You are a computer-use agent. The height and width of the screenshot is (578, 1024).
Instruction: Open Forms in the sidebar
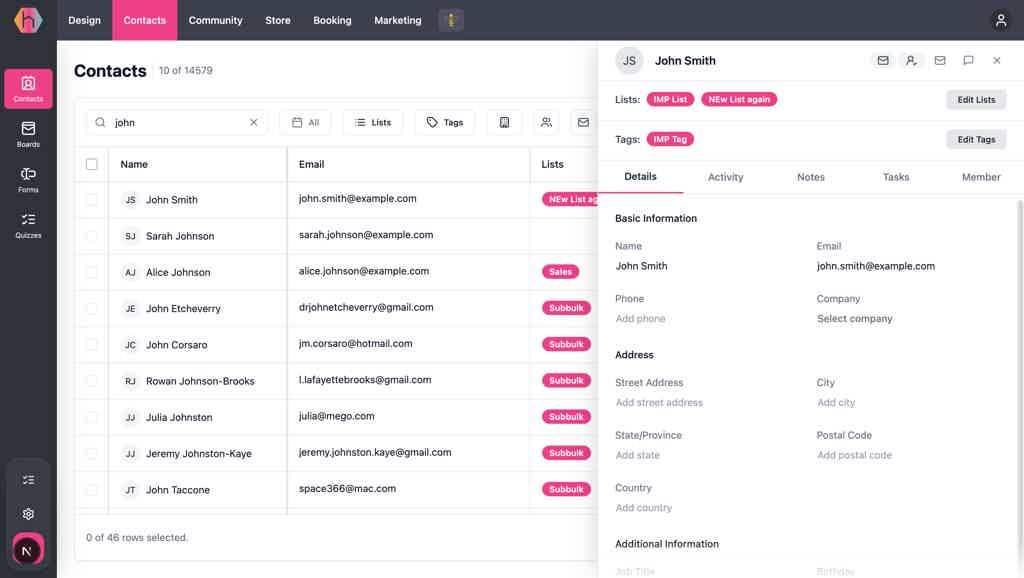28,180
